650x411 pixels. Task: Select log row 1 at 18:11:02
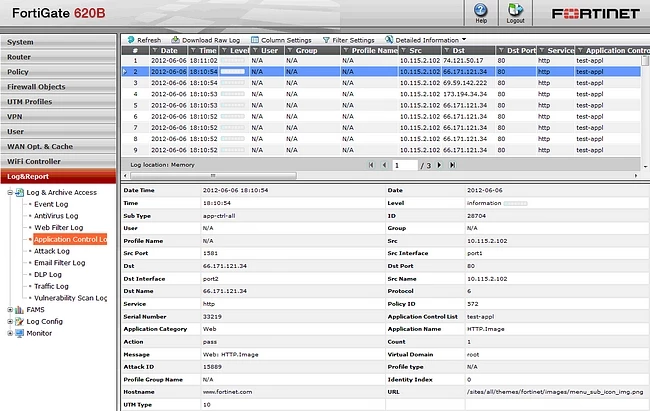point(381,61)
